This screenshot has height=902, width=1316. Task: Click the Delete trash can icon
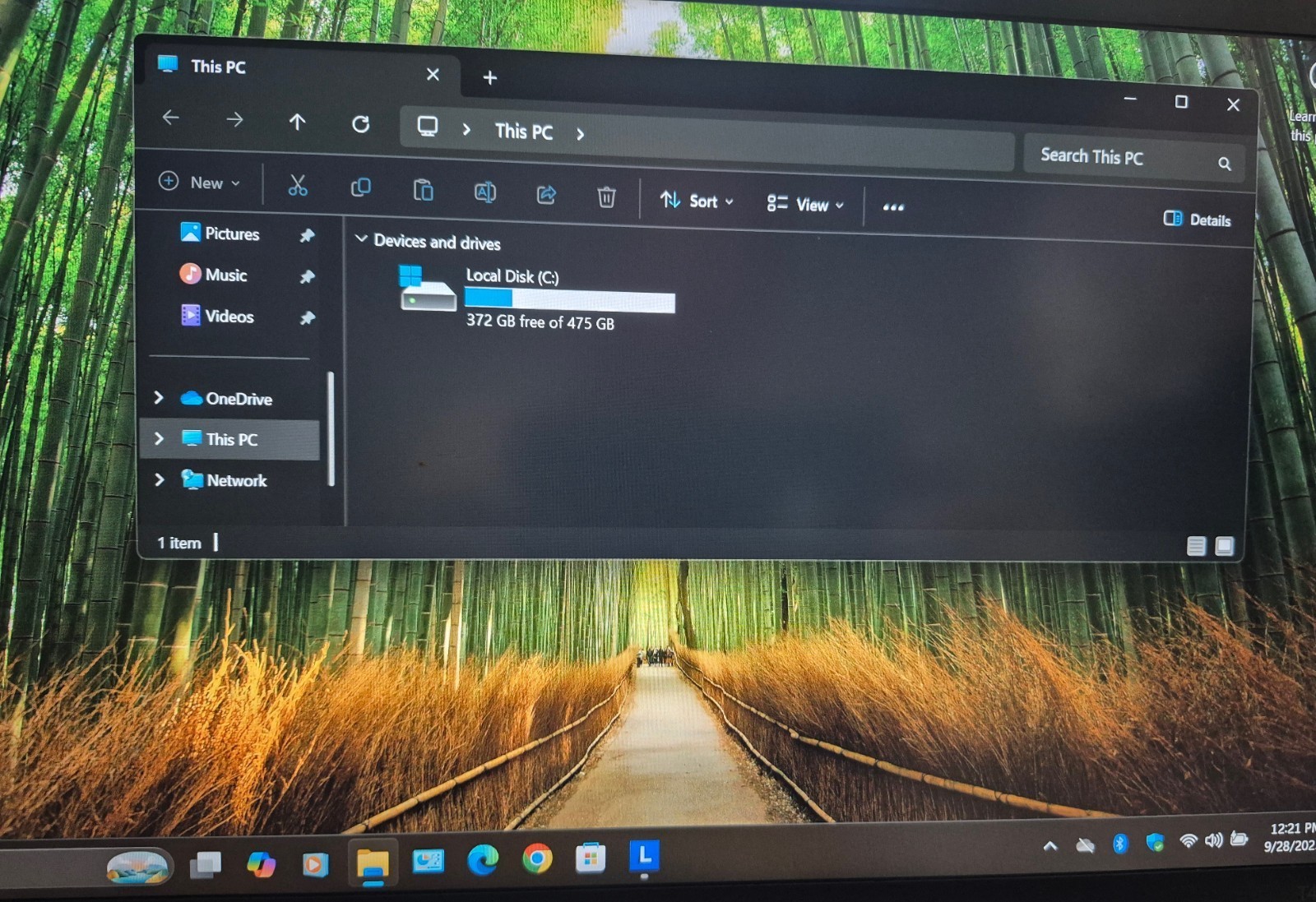click(x=606, y=197)
